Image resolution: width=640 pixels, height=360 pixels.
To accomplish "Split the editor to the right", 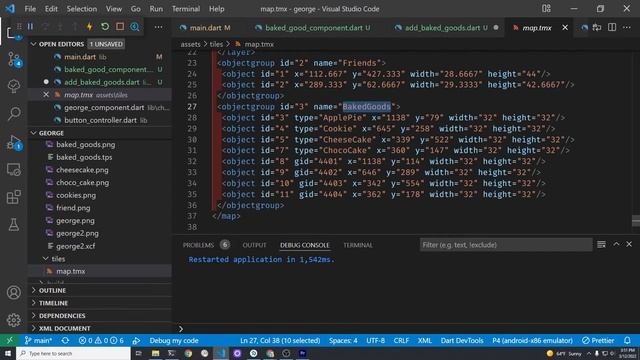I will click(x=612, y=27).
